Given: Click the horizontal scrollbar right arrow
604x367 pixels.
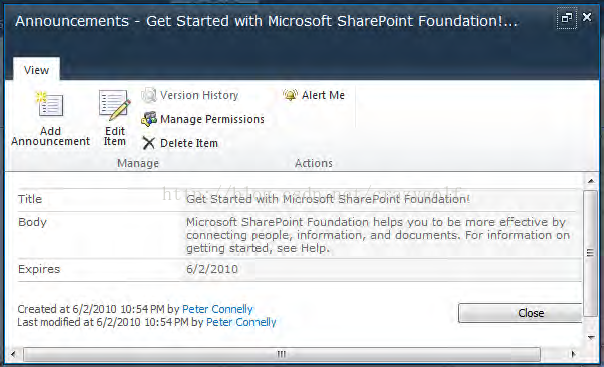Looking at the screenshot, I should tap(573, 354).
